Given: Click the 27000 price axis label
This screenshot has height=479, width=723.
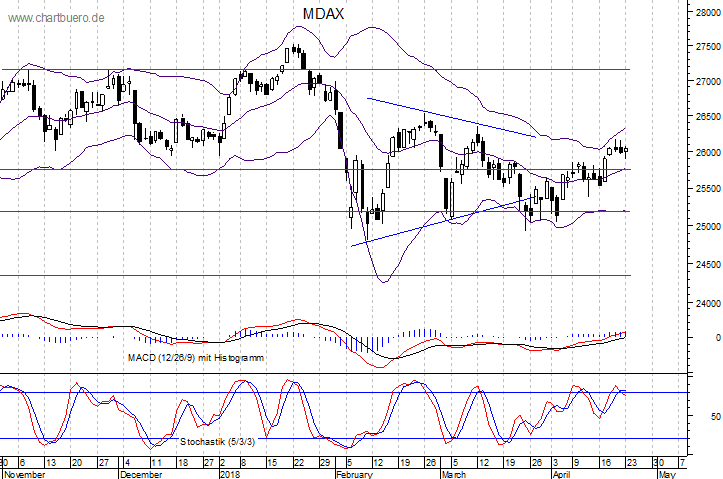Looking at the screenshot, I should tap(708, 81).
